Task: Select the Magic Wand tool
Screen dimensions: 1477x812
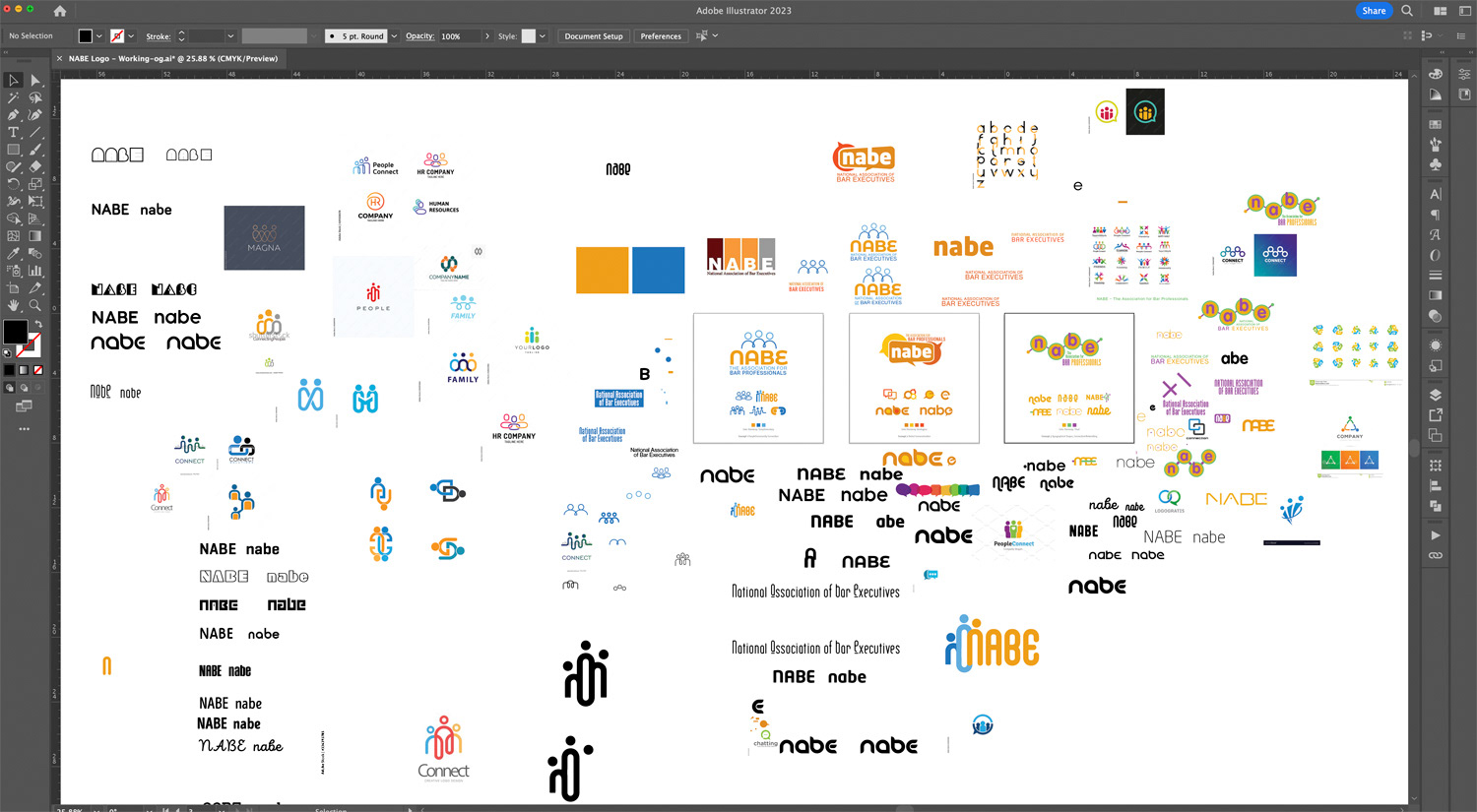Action: pos(14,98)
